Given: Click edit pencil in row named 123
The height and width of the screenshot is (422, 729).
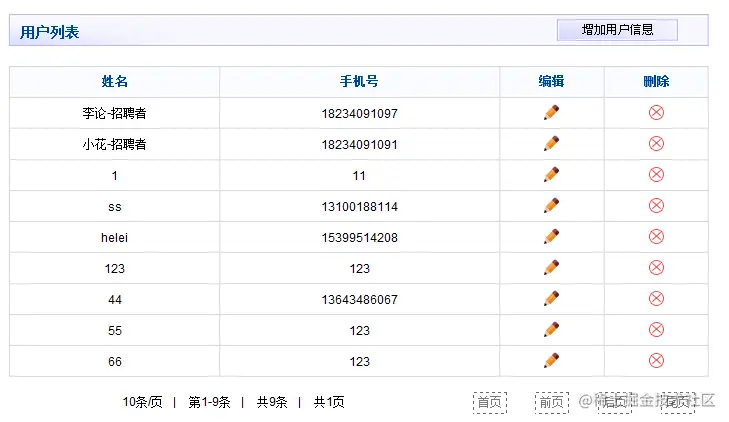Looking at the screenshot, I should (x=551, y=268).
